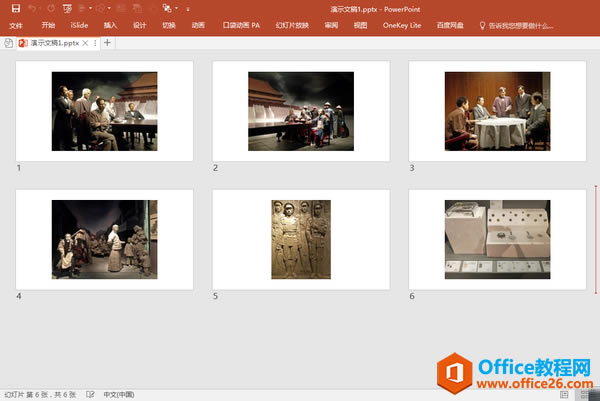Select slide 3 thumbnail with round table
This screenshot has height=401, width=600.
tap(497, 111)
